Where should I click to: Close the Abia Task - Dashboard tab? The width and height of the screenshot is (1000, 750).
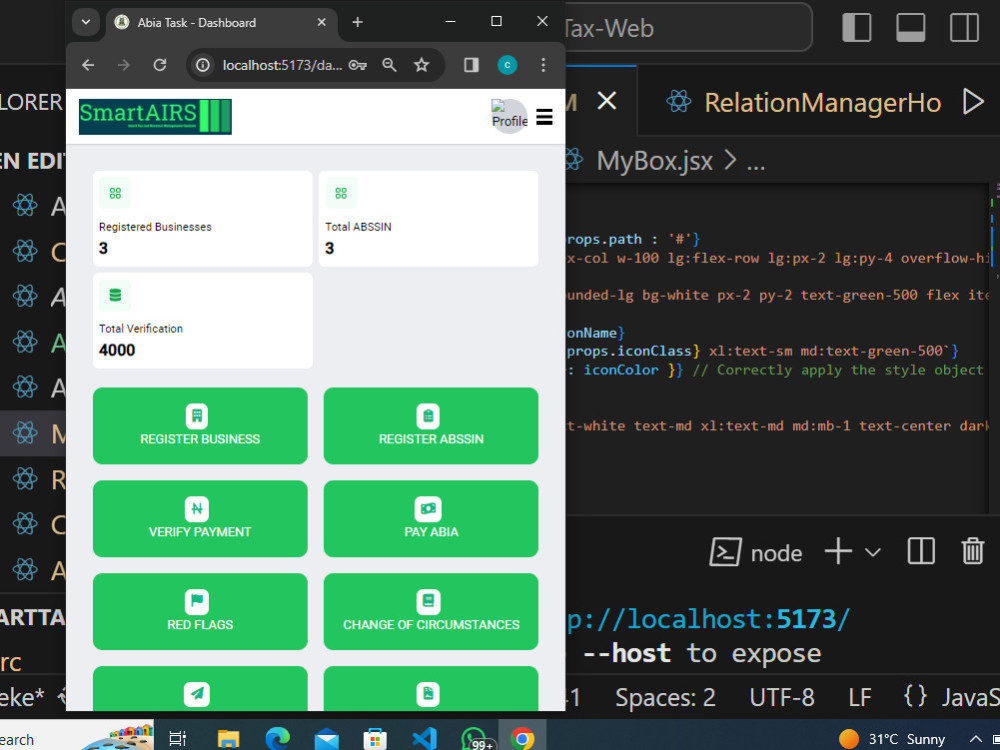[321, 22]
